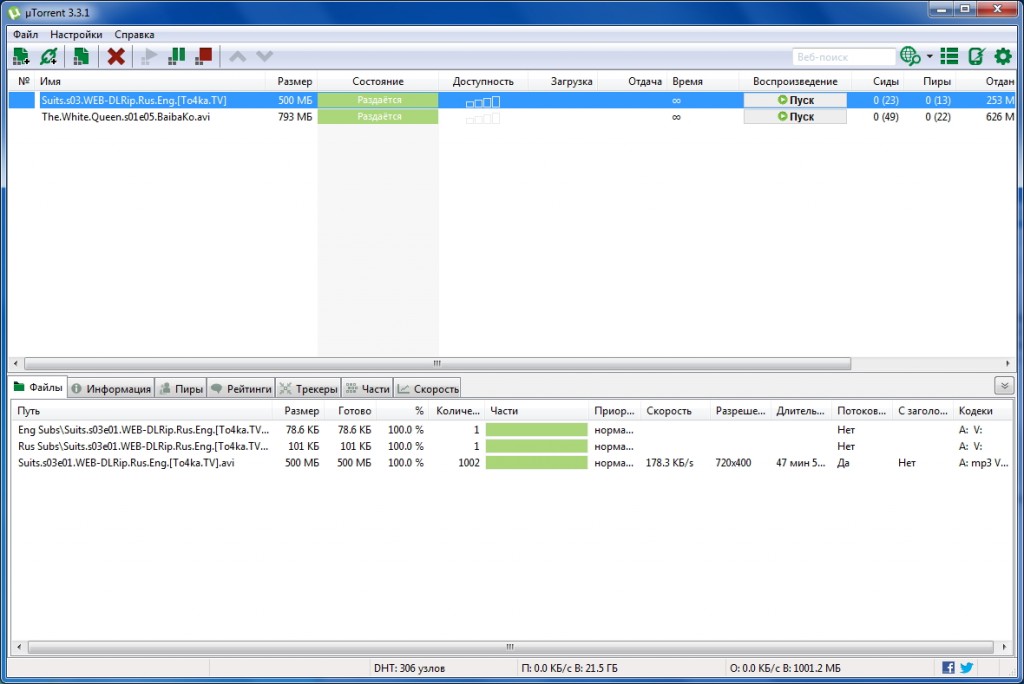Click the Start torrent play icon

(149, 56)
